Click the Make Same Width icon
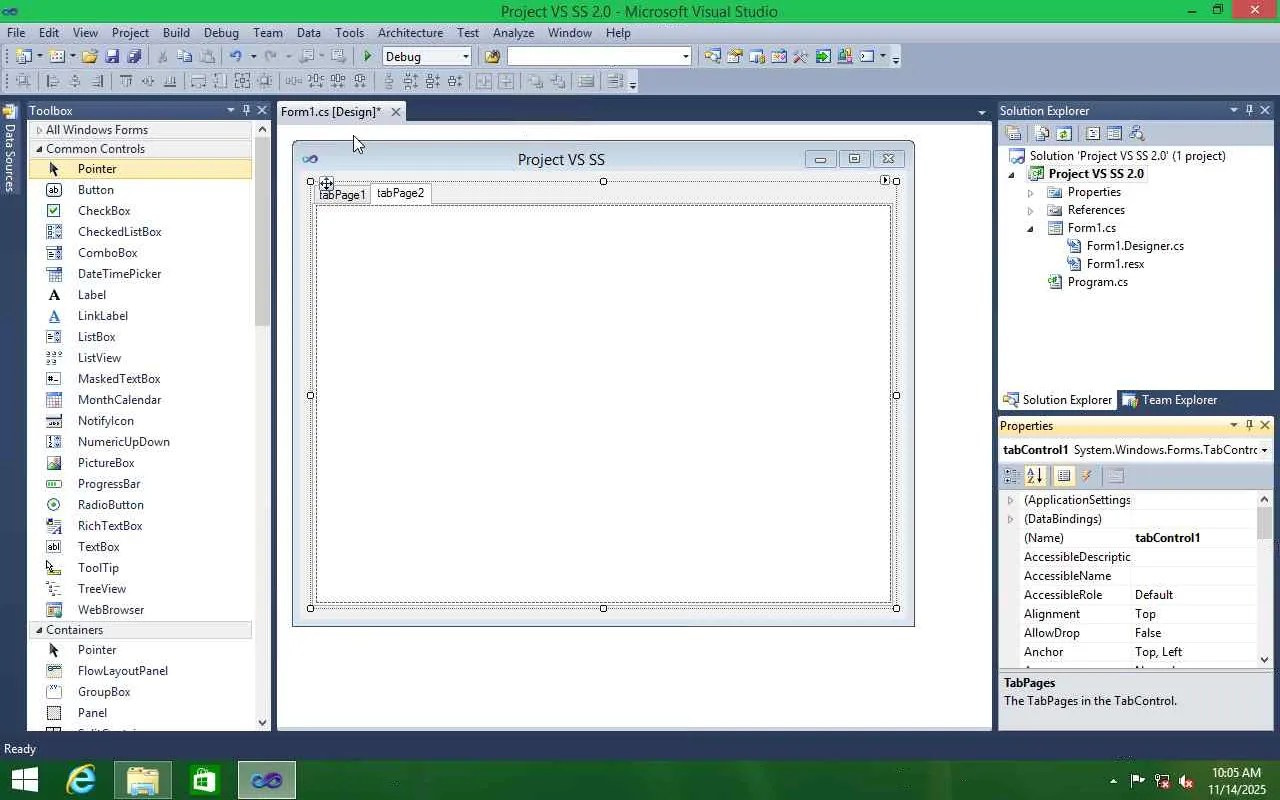The width and height of the screenshot is (1280, 800). pyautogui.click(x=198, y=82)
